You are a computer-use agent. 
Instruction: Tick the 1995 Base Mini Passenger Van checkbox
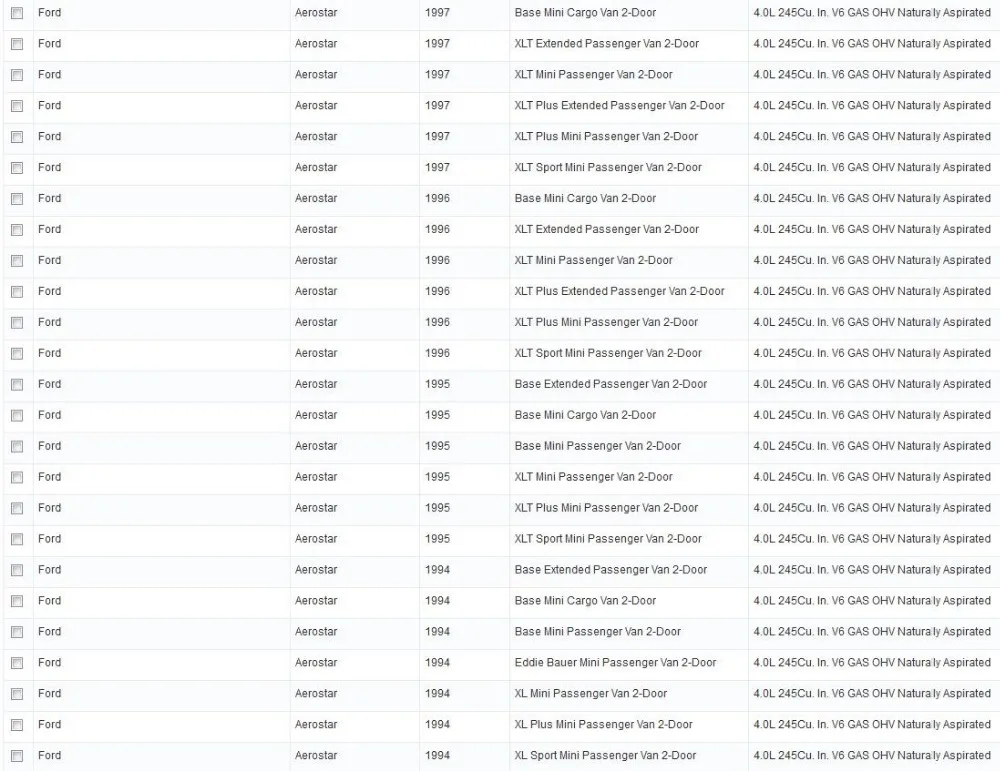(17, 446)
